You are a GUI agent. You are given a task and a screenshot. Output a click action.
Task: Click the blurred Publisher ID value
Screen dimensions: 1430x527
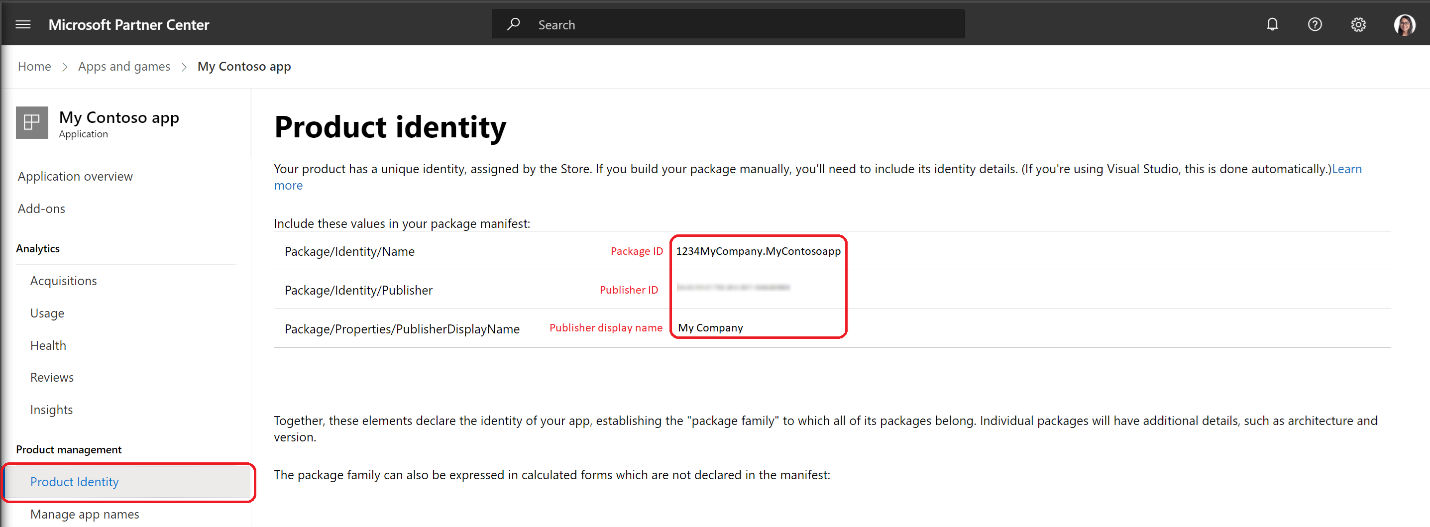pyautogui.click(x=733, y=287)
